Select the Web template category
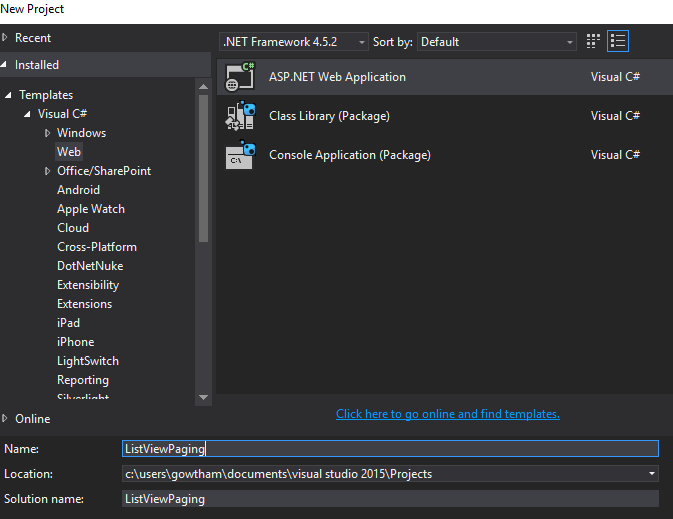The width and height of the screenshot is (673, 519). click(x=69, y=152)
